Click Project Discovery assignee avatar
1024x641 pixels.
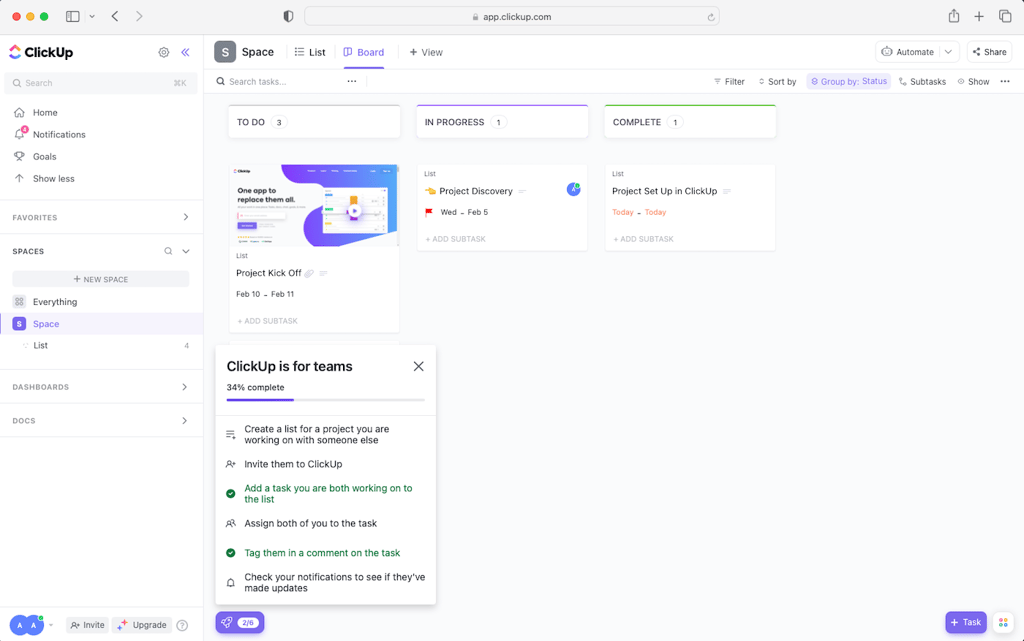coord(573,189)
